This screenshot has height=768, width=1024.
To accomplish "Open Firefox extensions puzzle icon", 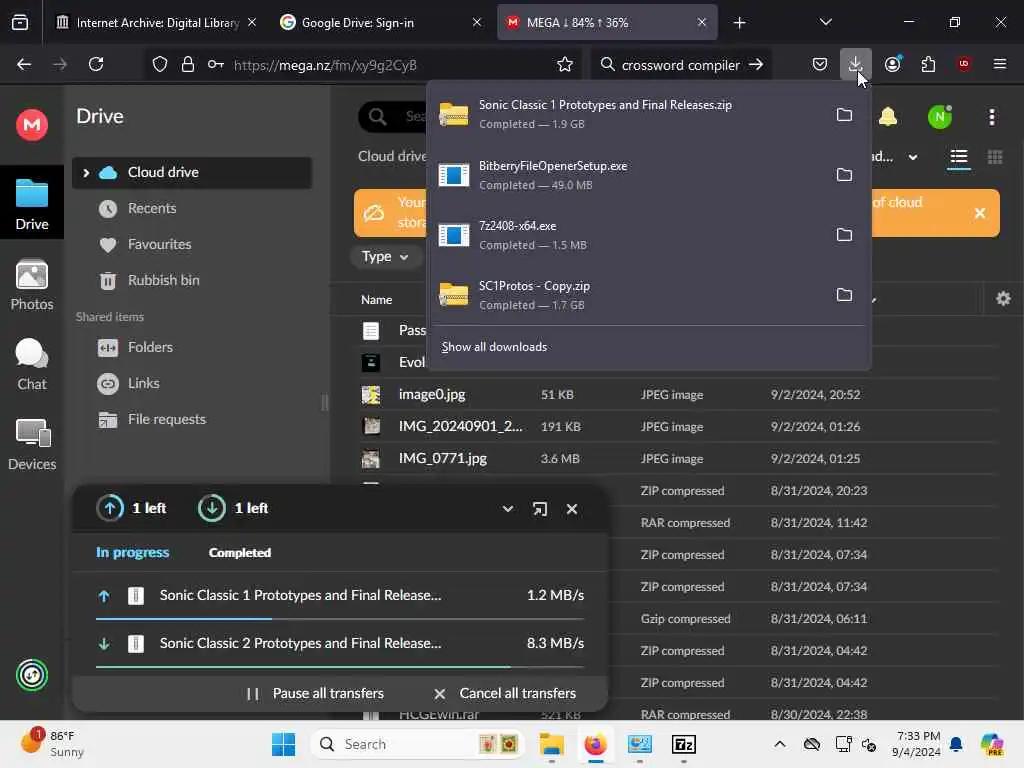I will click(x=928, y=64).
